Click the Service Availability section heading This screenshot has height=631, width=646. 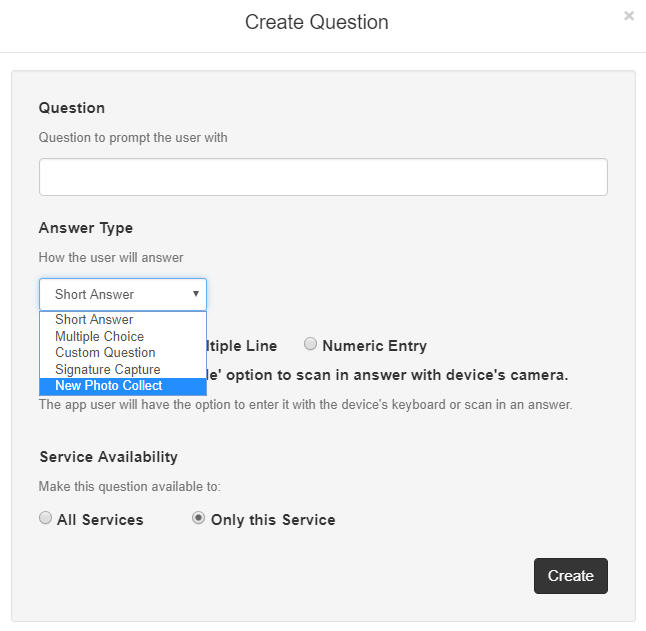pos(109,457)
